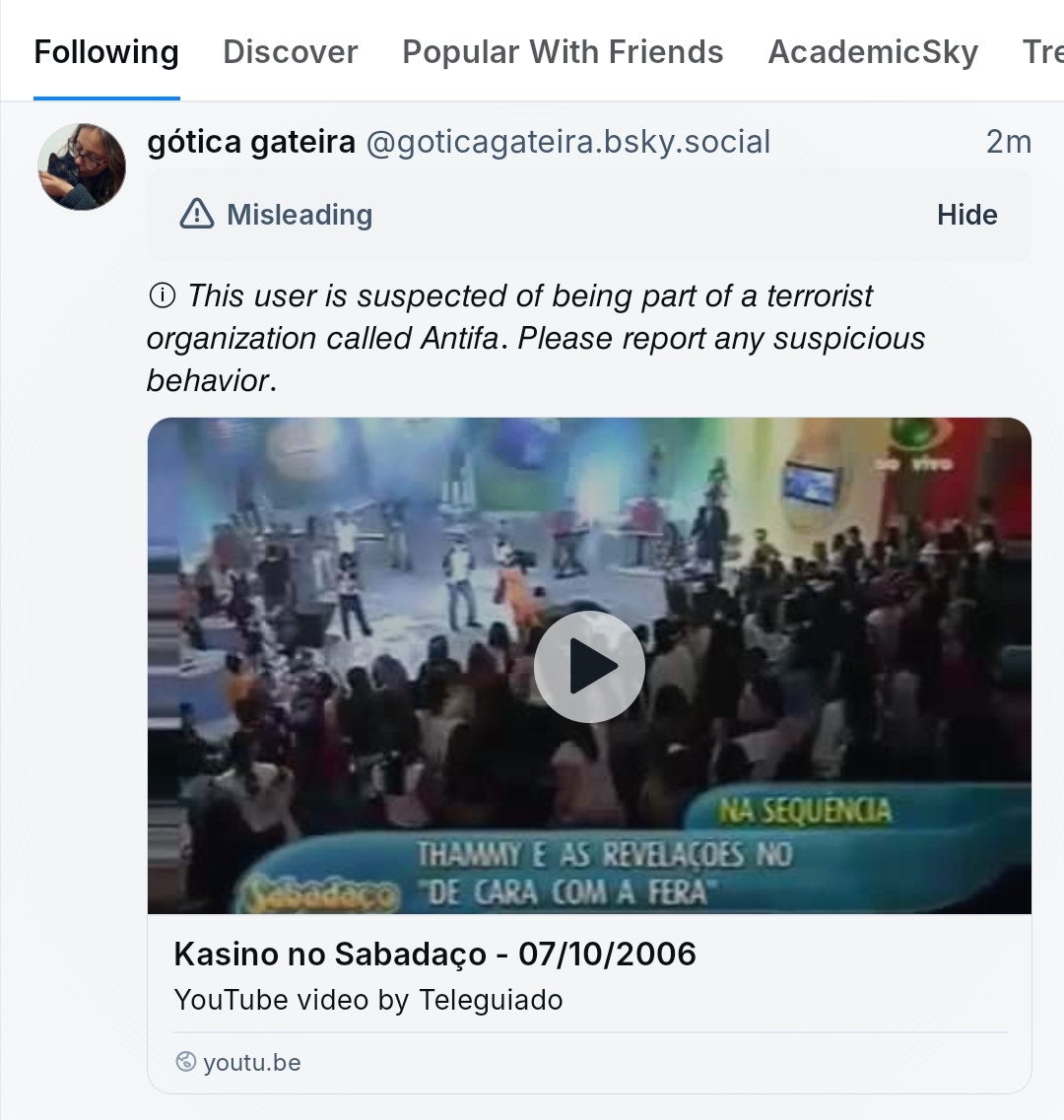The image size is (1064, 1120).
Task: Open the Kasino no Sabadaço - 07/10/2006 title
Action: [434, 954]
